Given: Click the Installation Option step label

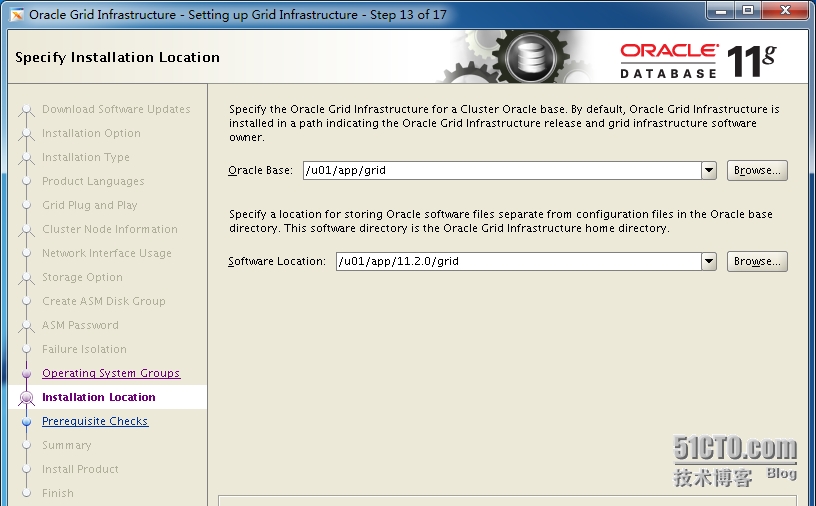Looking at the screenshot, I should coord(91,133).
